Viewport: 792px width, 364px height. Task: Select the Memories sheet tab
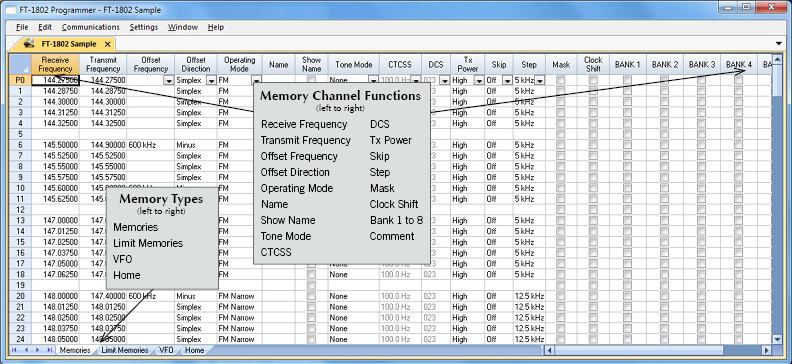click(x=74, y=350)
